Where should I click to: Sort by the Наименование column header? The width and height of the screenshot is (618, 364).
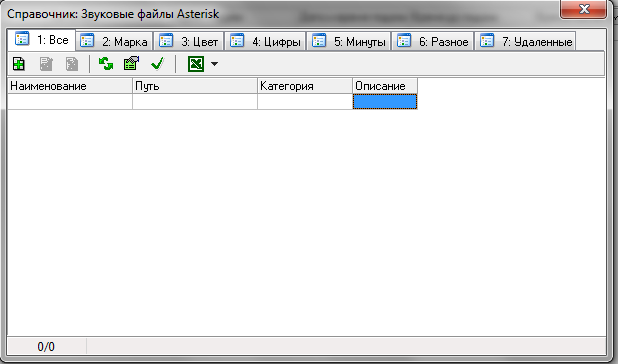pos(70,86)
